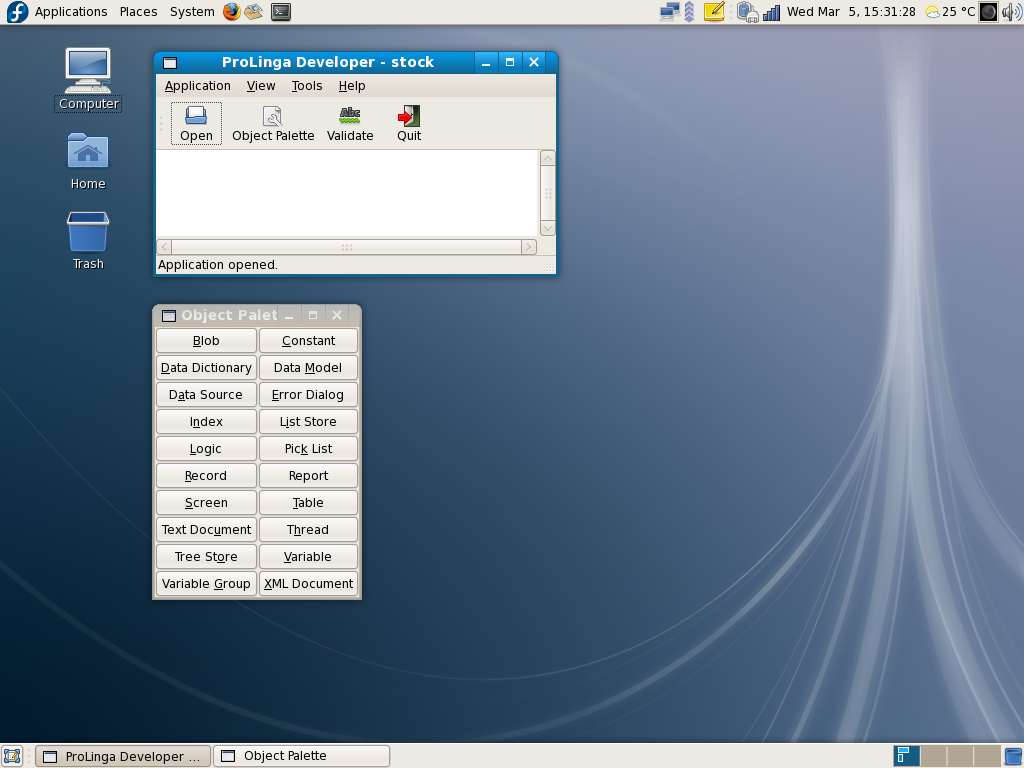
Task: Click the Logic palette button
Action: (x=206, y=449)
